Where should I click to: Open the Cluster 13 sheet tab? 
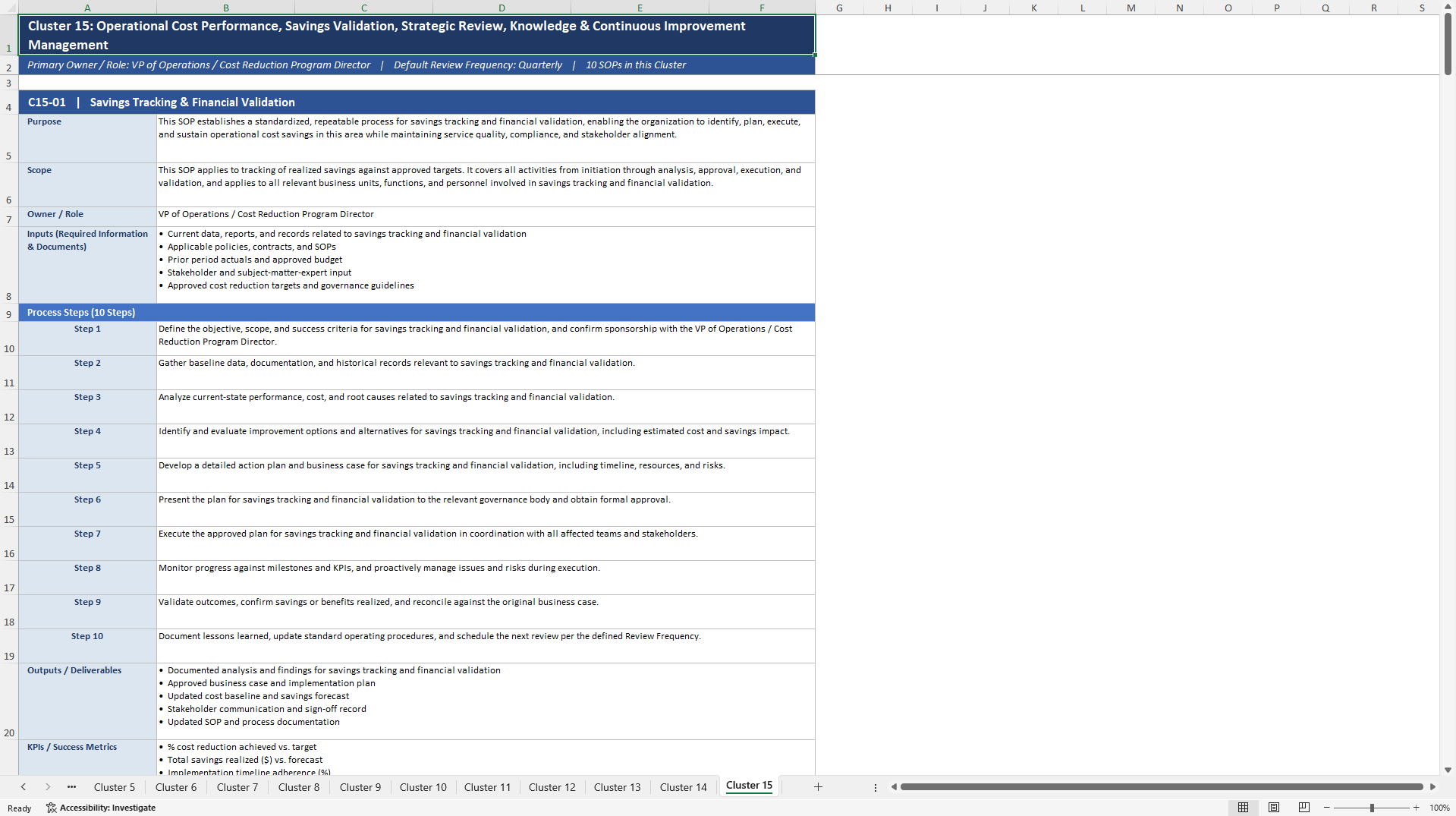tap(618, 787)
